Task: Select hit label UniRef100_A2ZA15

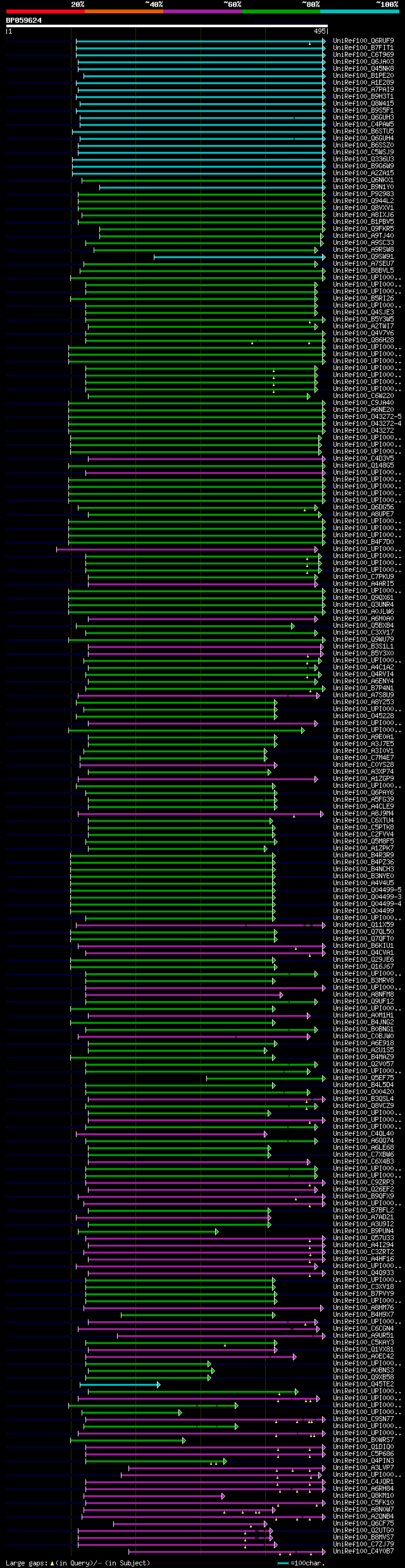Action: [363, 173]
